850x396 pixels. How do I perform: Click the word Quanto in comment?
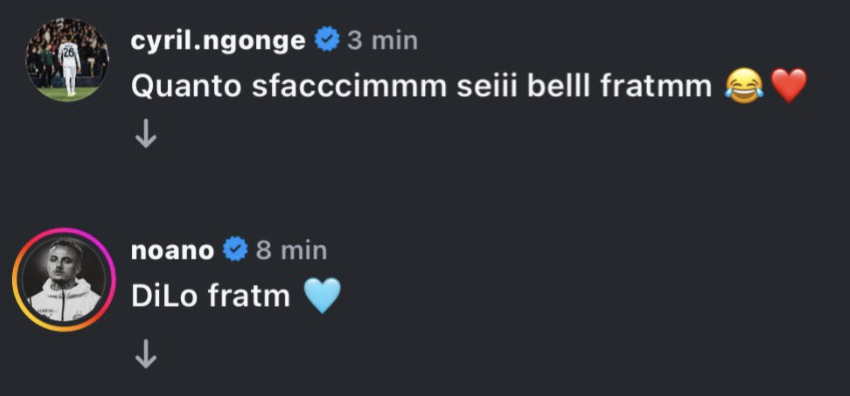[x=186, y=87]
